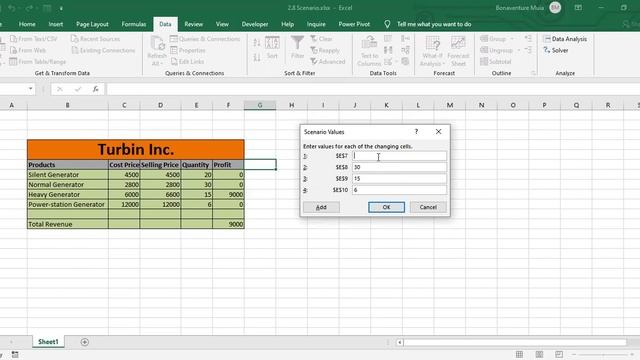Open Recent Sources
The height and width of the screenshot is (360, 640).
[96, 39]
